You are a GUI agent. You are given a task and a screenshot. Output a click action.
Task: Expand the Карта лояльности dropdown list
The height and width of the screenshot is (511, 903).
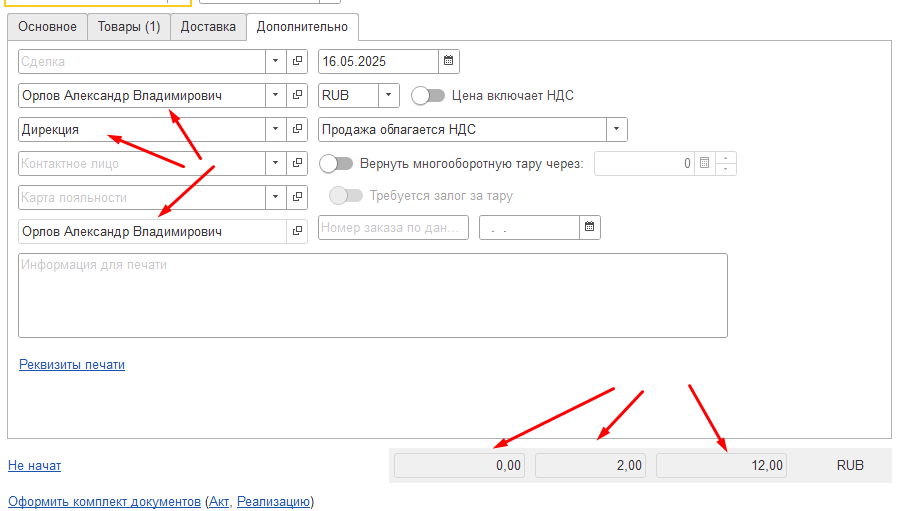(x=276, y=197)
